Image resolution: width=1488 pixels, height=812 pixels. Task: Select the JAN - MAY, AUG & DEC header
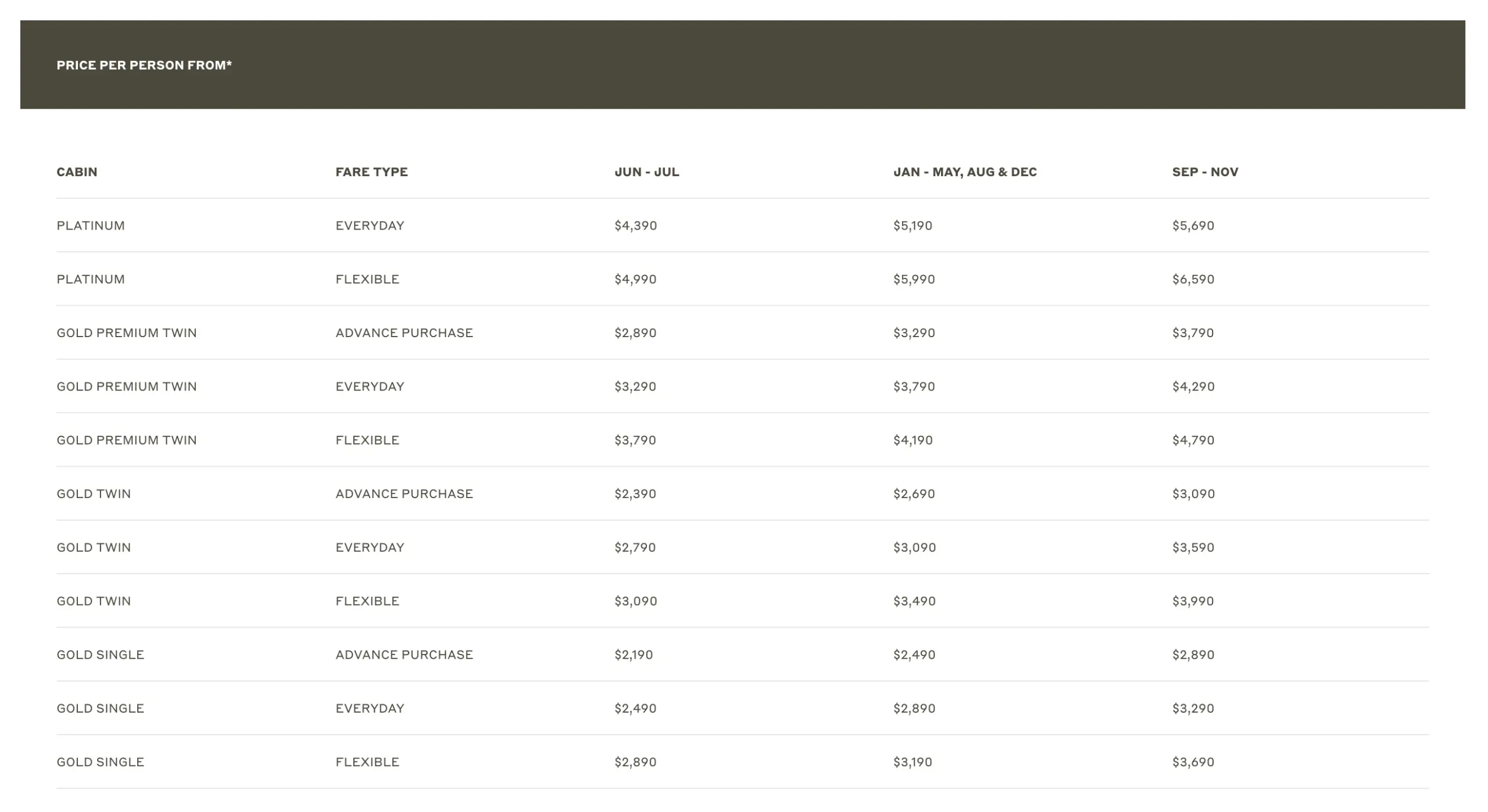click(965, 172)
